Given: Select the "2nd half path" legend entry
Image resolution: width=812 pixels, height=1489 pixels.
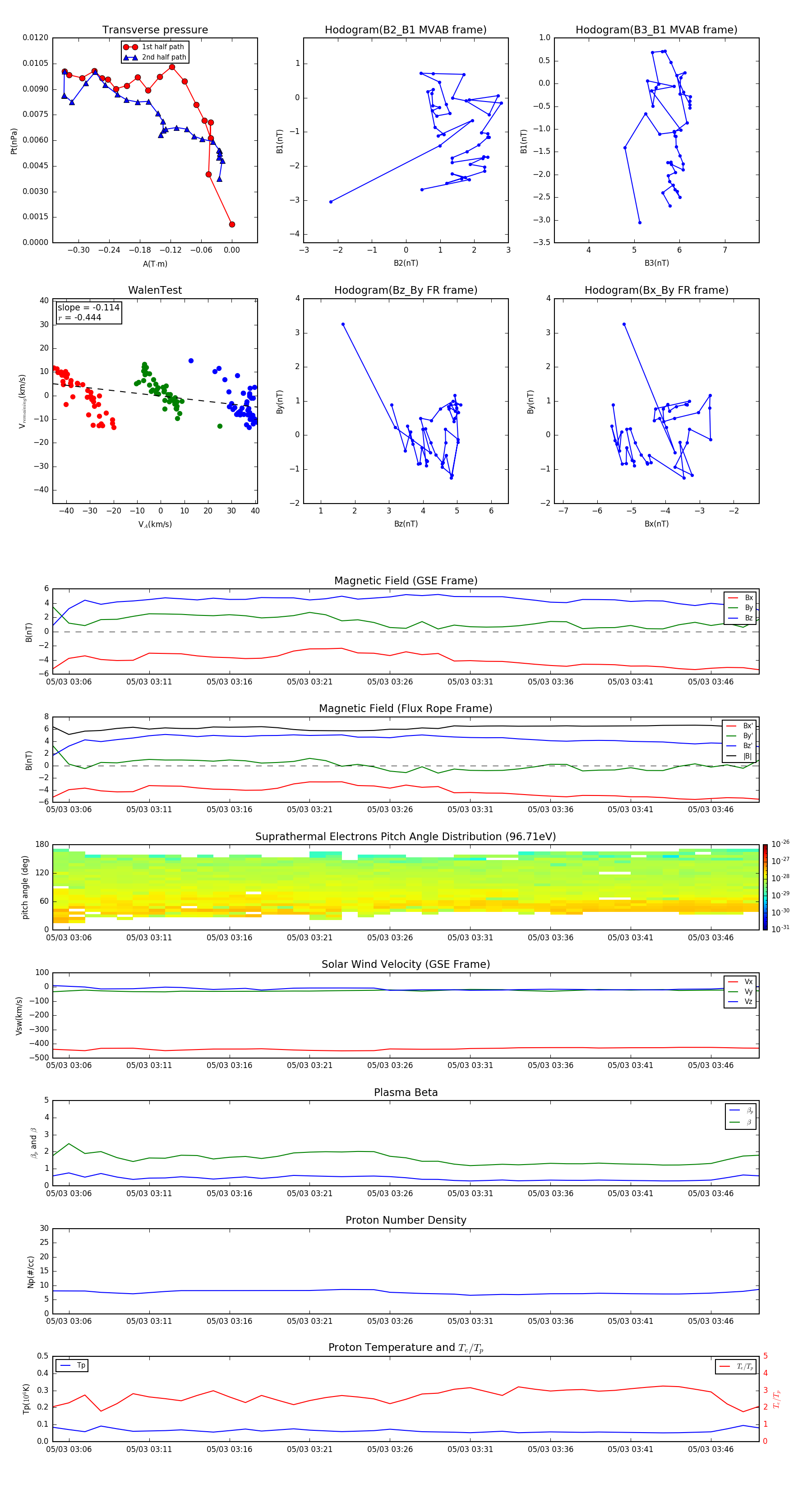Looking at the screenshot, I should pyautogui.click(x=155, y=57).
